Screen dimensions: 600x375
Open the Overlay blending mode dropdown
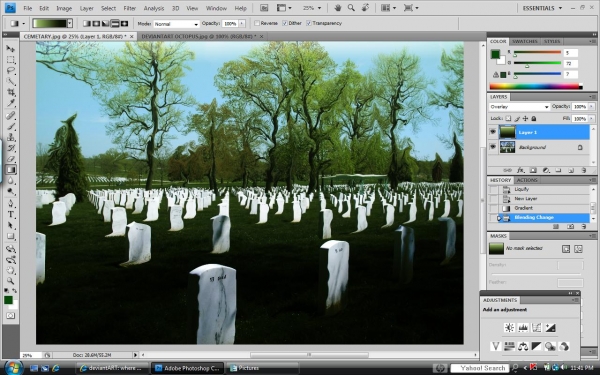coord(519,107)
